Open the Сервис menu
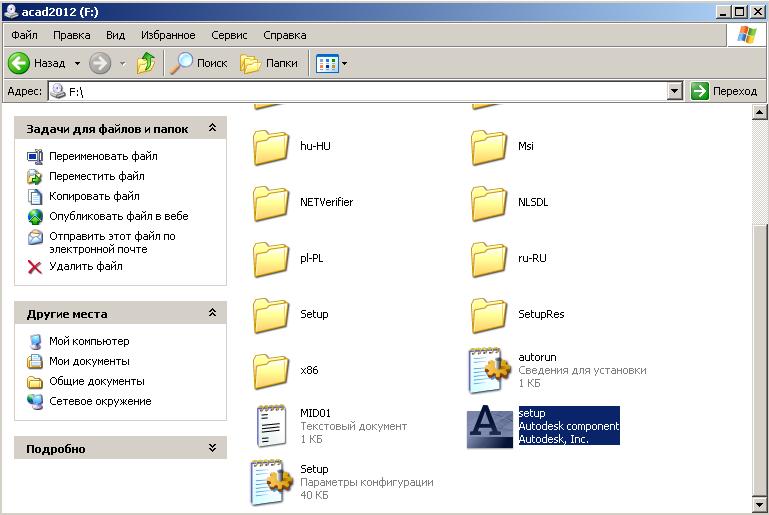 229,35
